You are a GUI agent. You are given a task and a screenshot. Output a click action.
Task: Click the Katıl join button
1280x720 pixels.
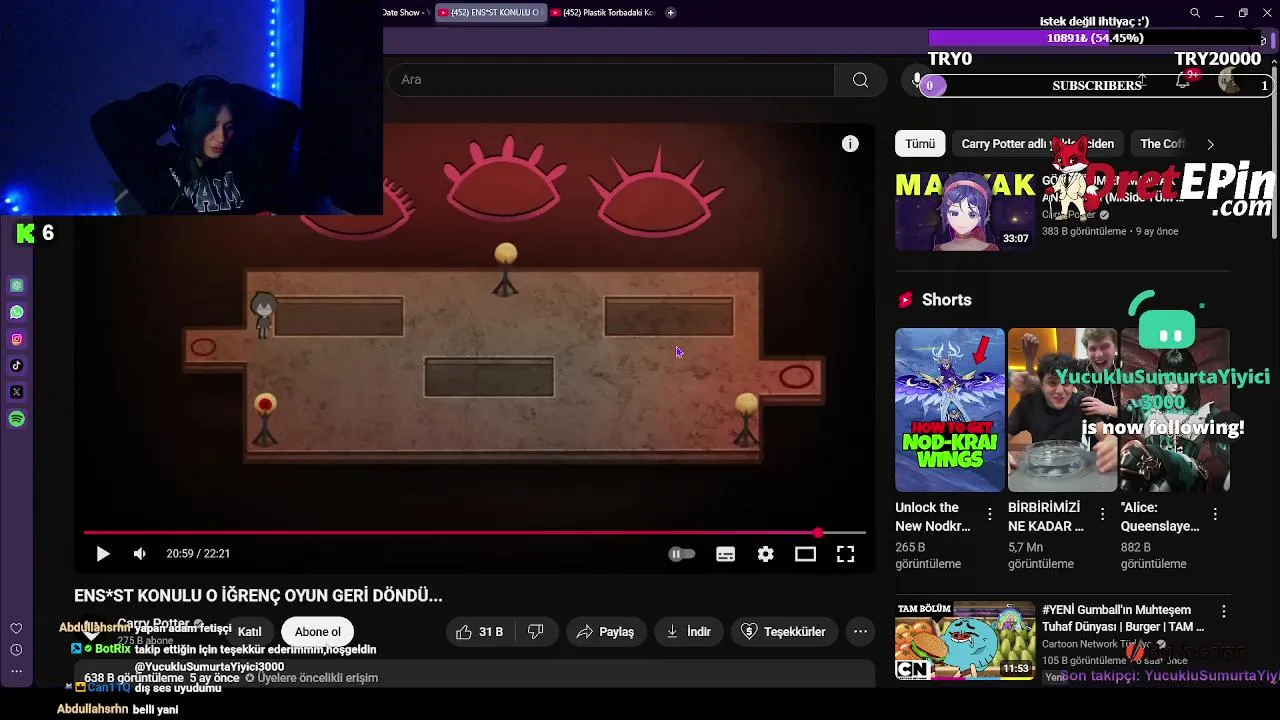249,632
